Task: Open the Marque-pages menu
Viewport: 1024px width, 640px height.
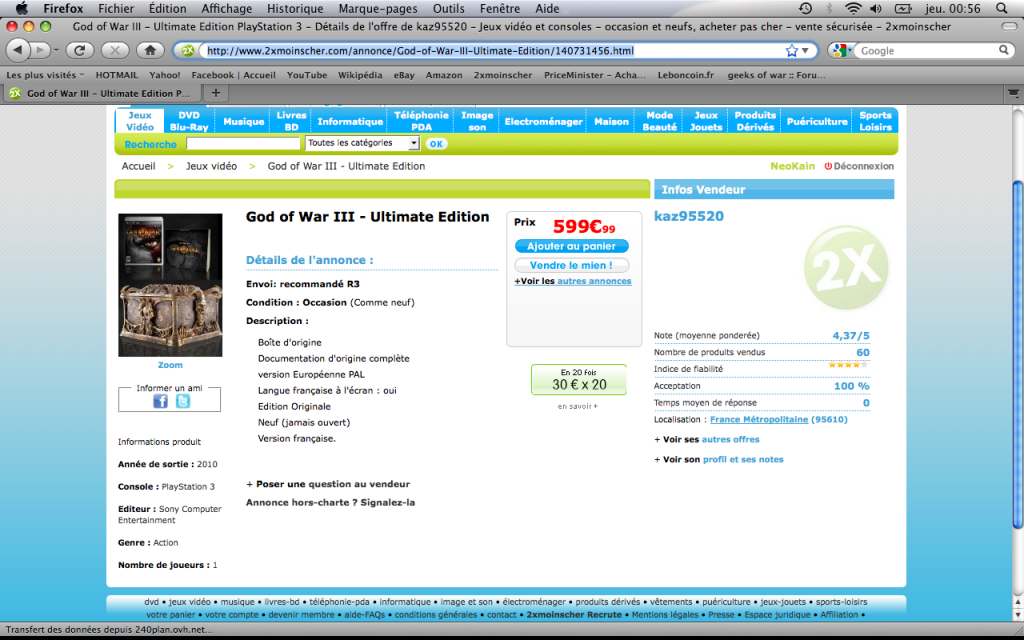Action: 378,8
